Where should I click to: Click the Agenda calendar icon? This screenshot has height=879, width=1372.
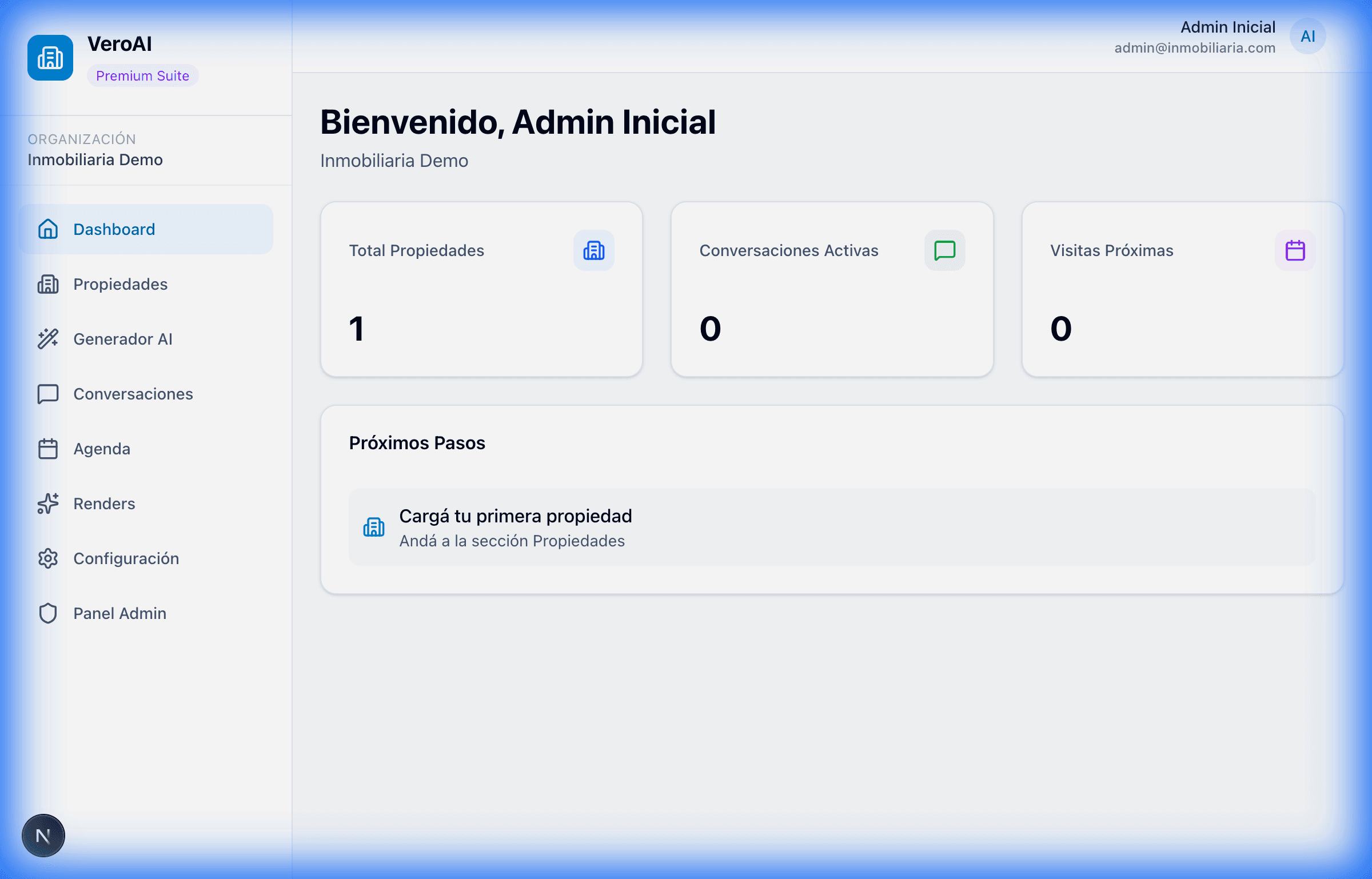(x=47, y=448)
